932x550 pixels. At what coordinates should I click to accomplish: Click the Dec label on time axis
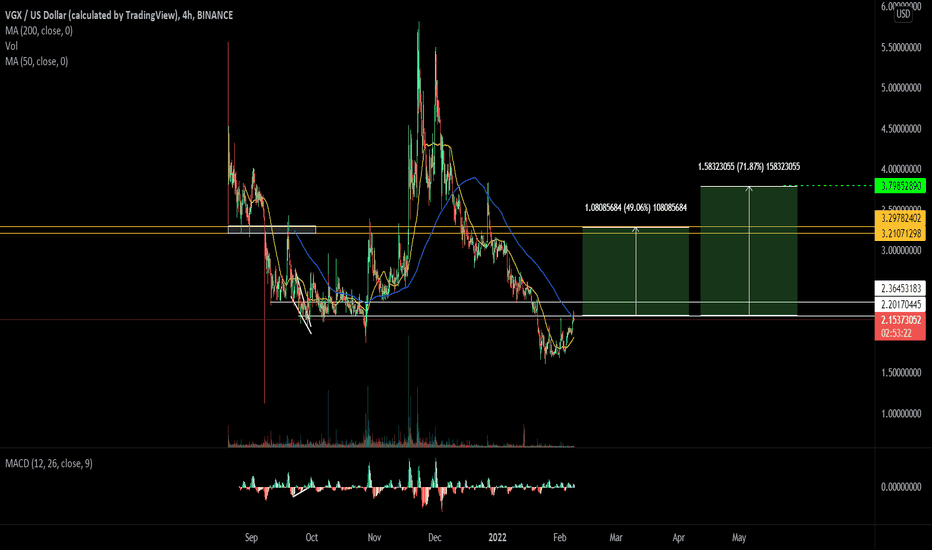[434, 538]
